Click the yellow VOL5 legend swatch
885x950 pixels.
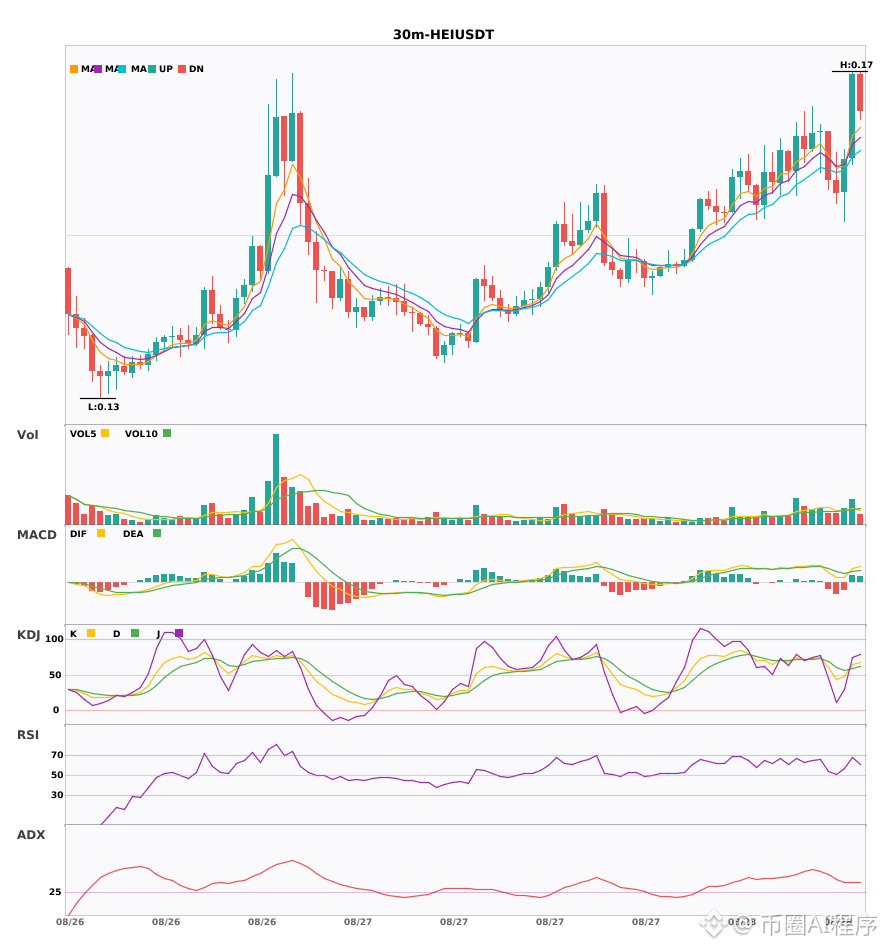click(105, 433)
